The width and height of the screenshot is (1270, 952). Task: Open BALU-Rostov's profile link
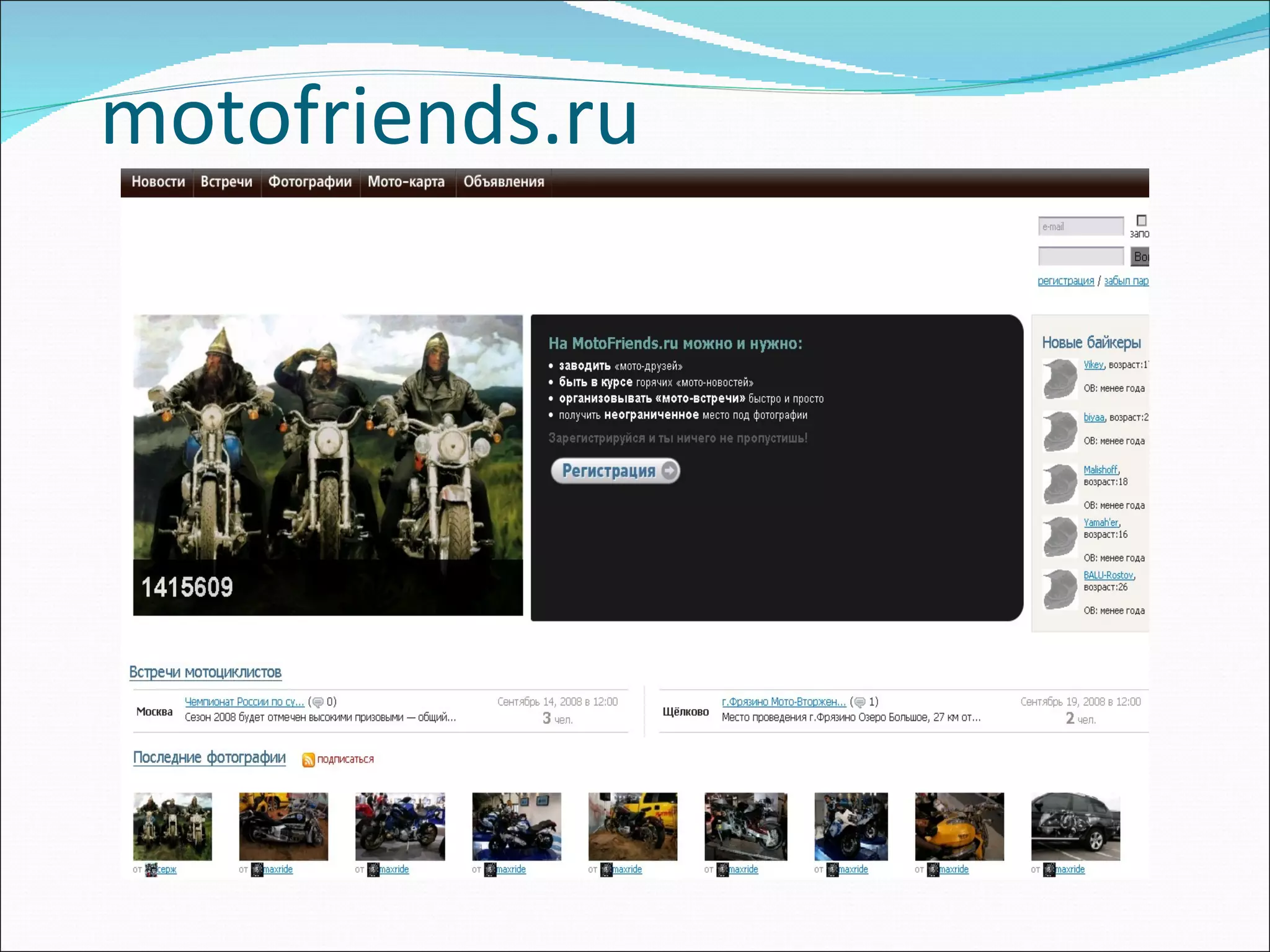click(1108, 575)
